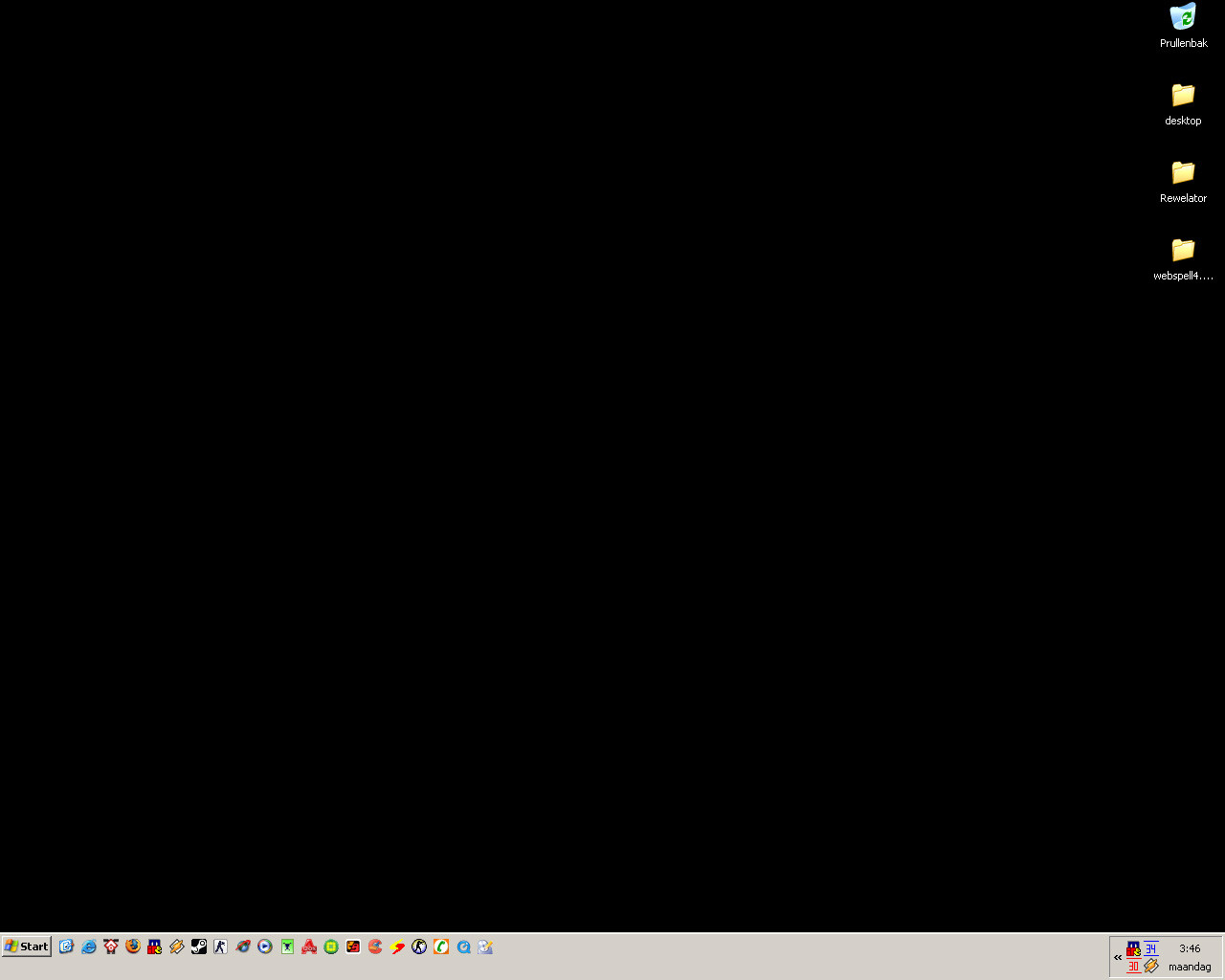Open the yellow-red lightning bolt icon
This screenshot has height=980, width=1225.
397,947
